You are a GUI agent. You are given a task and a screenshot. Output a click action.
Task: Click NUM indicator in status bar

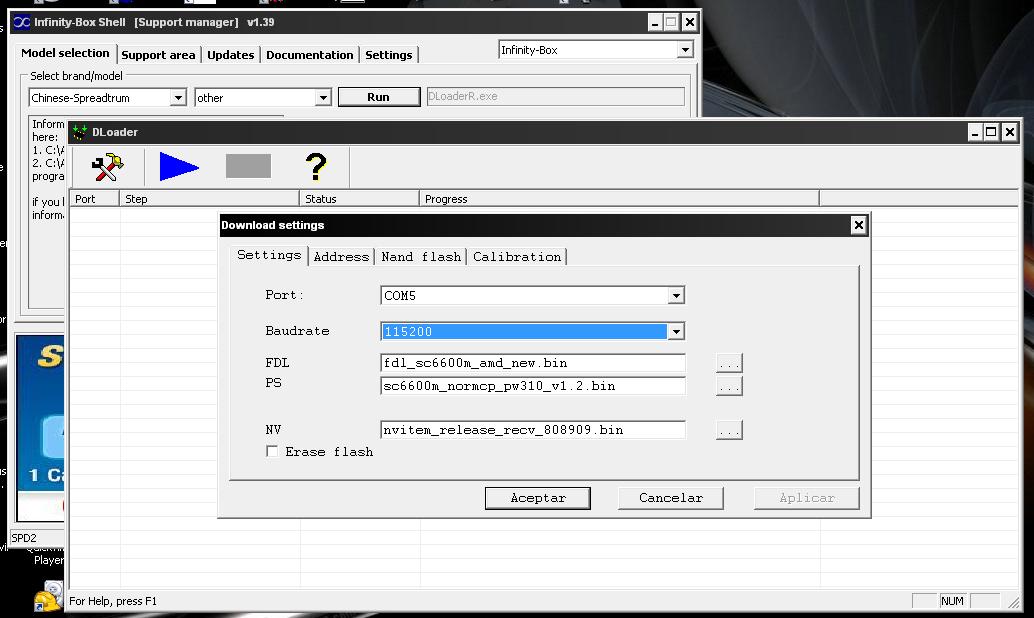tap(952, 601)
